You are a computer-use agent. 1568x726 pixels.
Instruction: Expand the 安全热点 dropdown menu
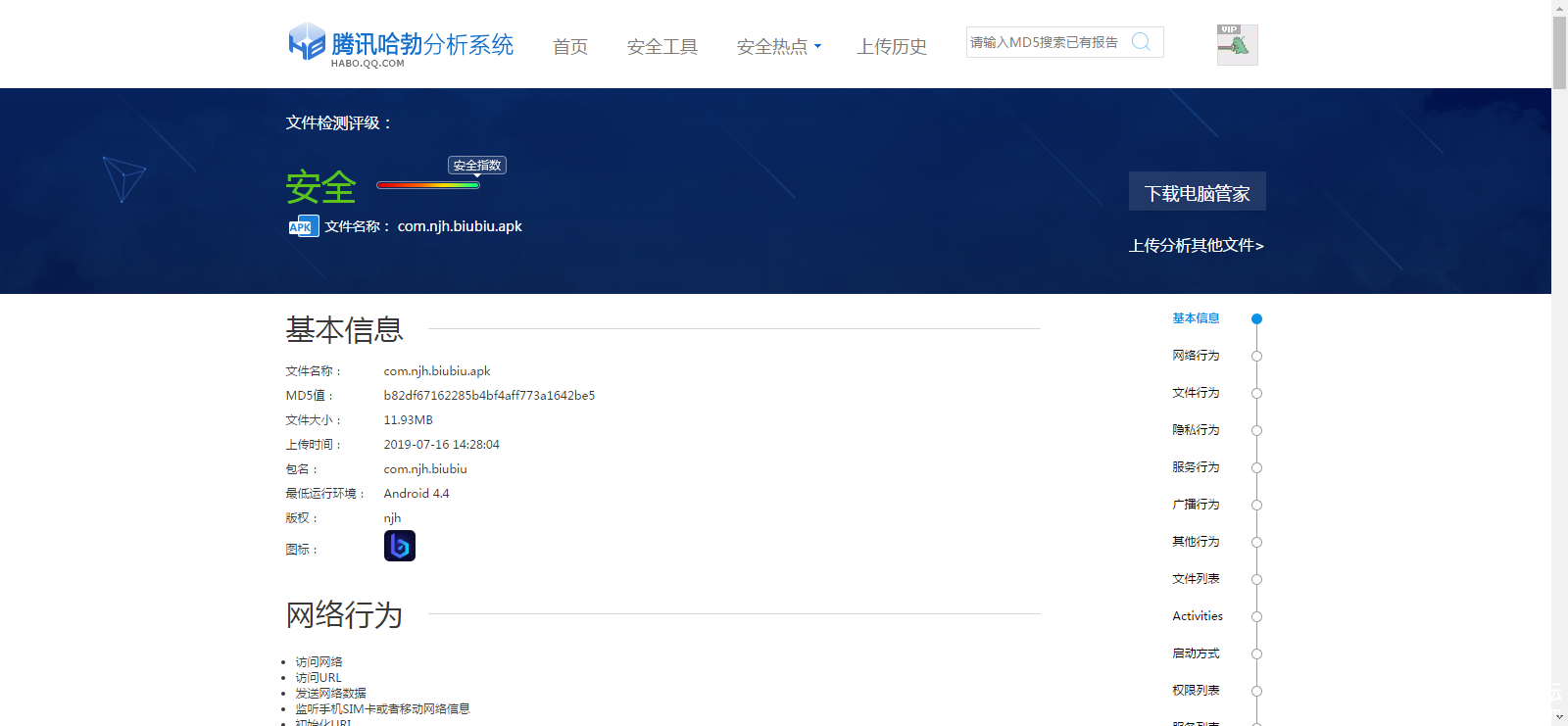tap(779, 46)
